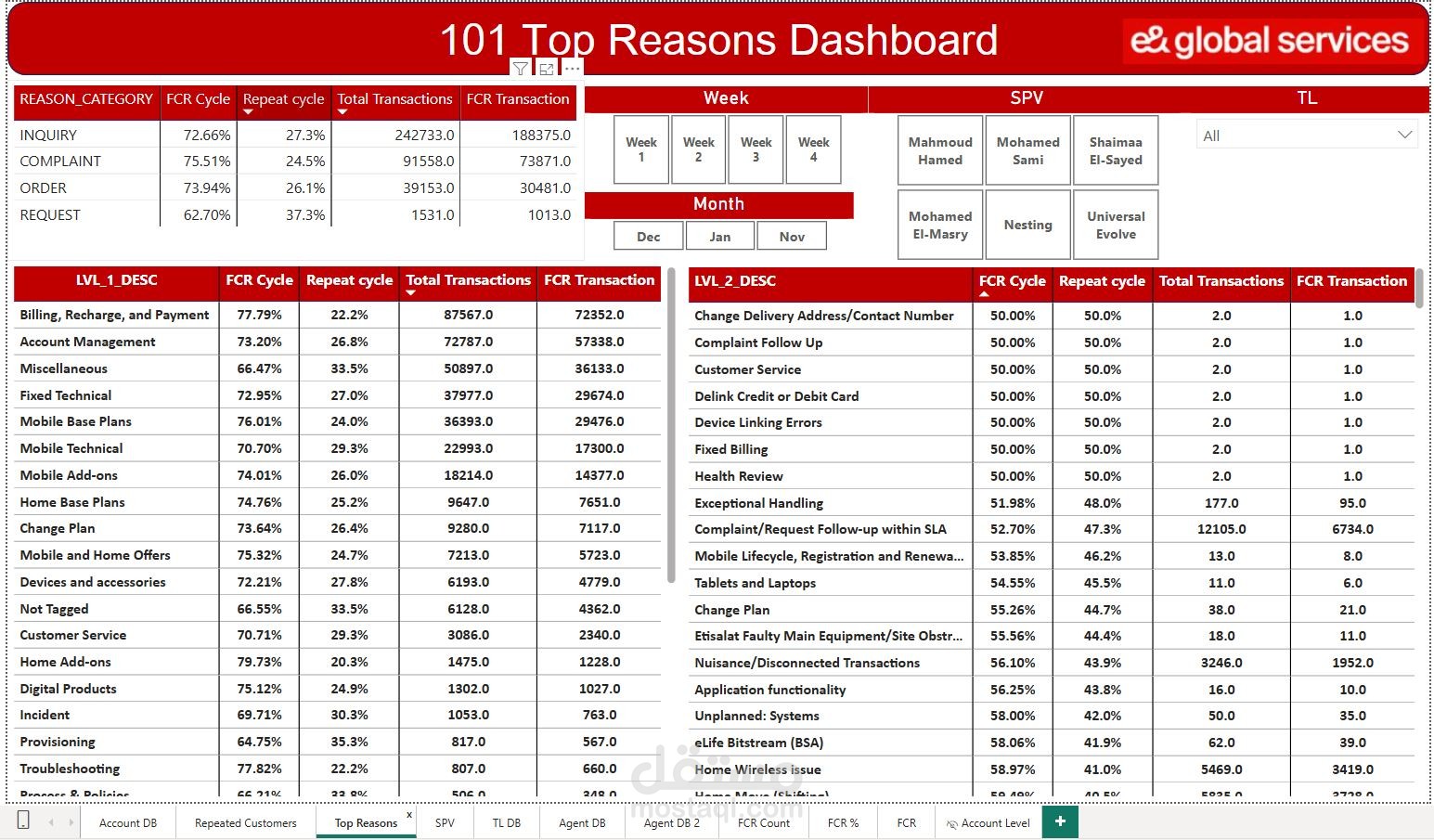Open the filter icon on the visual header
1434x840 pixels.
[x=521, y=69]
